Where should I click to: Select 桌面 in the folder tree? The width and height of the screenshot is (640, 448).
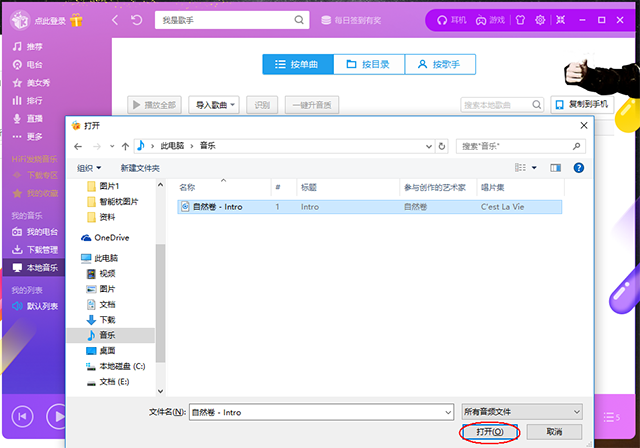(x=107, y=351)
